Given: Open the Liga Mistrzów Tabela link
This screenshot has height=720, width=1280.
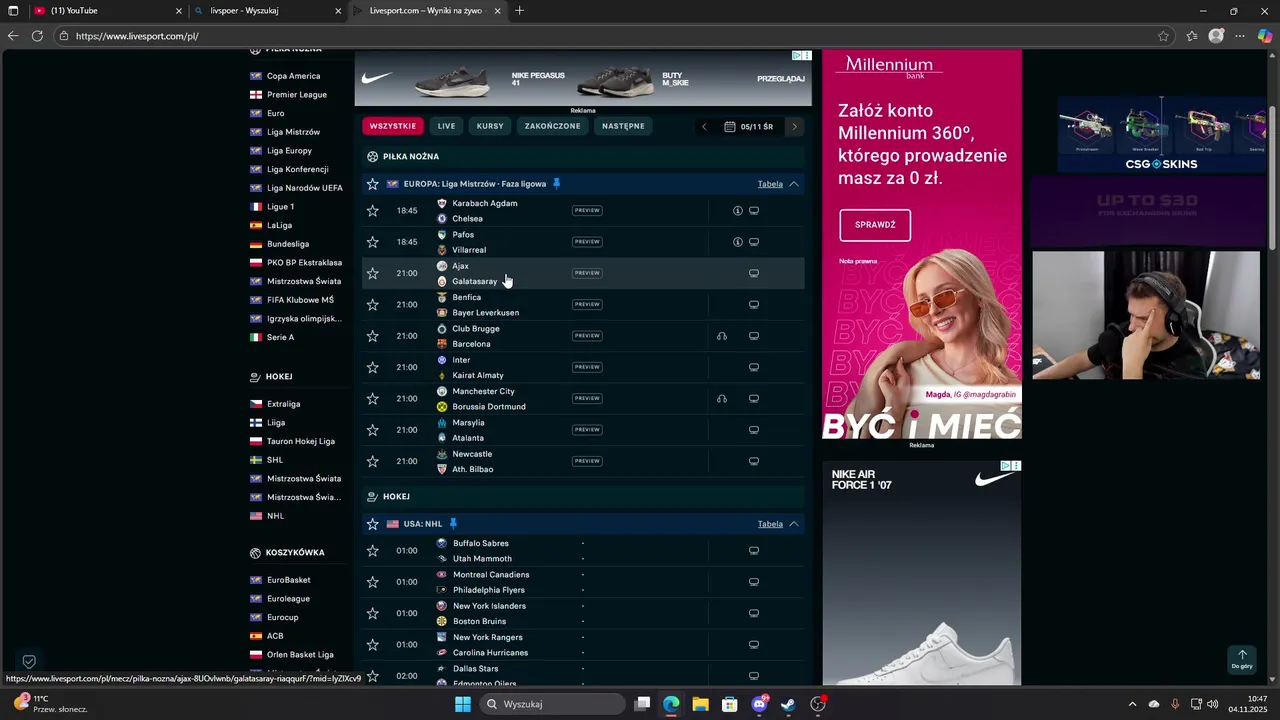Looking at the screenshot, I should [770, 184].
